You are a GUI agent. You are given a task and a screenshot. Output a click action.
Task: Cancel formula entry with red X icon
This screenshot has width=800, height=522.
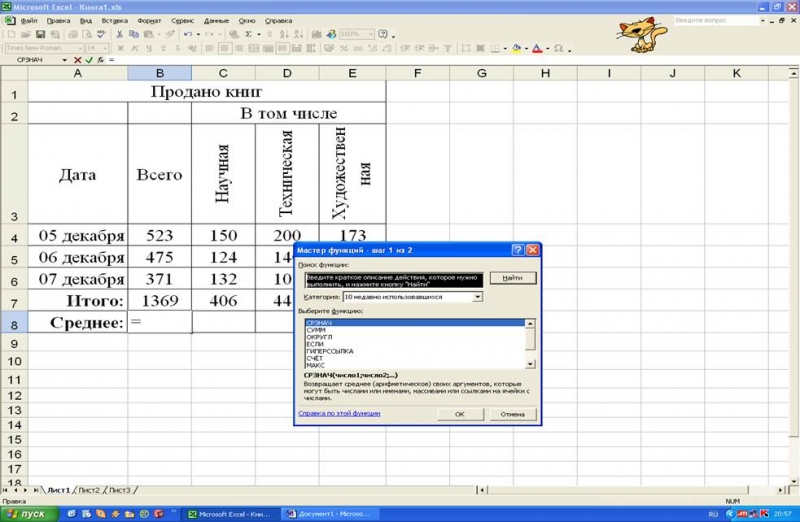pos(78,60)
